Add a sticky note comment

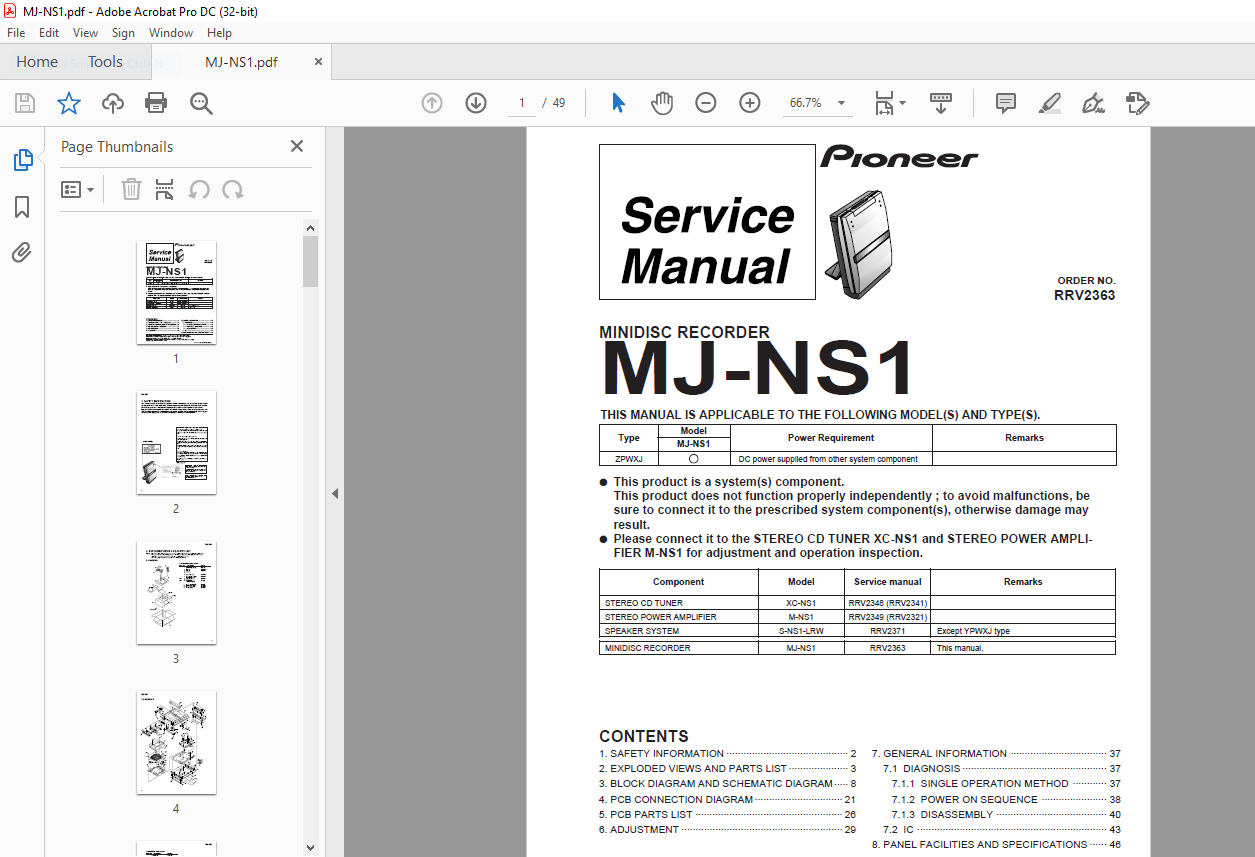(1006, 103)
